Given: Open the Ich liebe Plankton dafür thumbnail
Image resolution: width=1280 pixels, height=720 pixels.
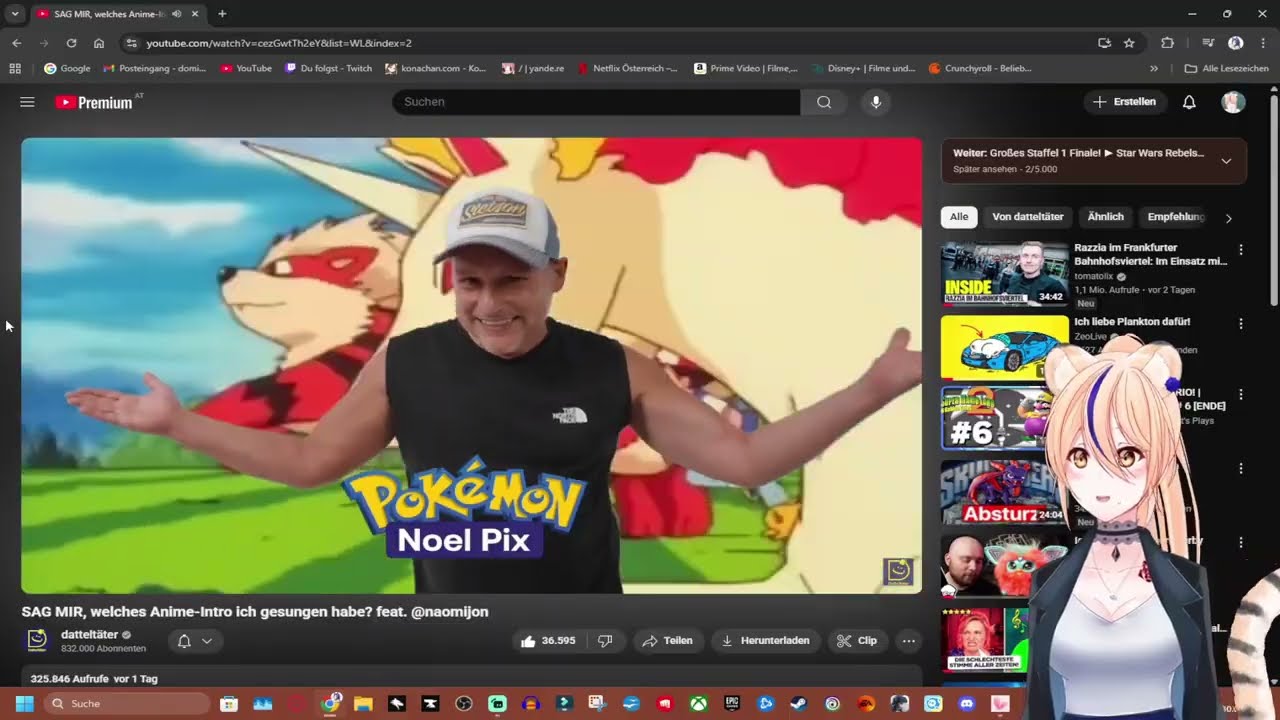Looking at the screenshot, I should coord(1005,347).
